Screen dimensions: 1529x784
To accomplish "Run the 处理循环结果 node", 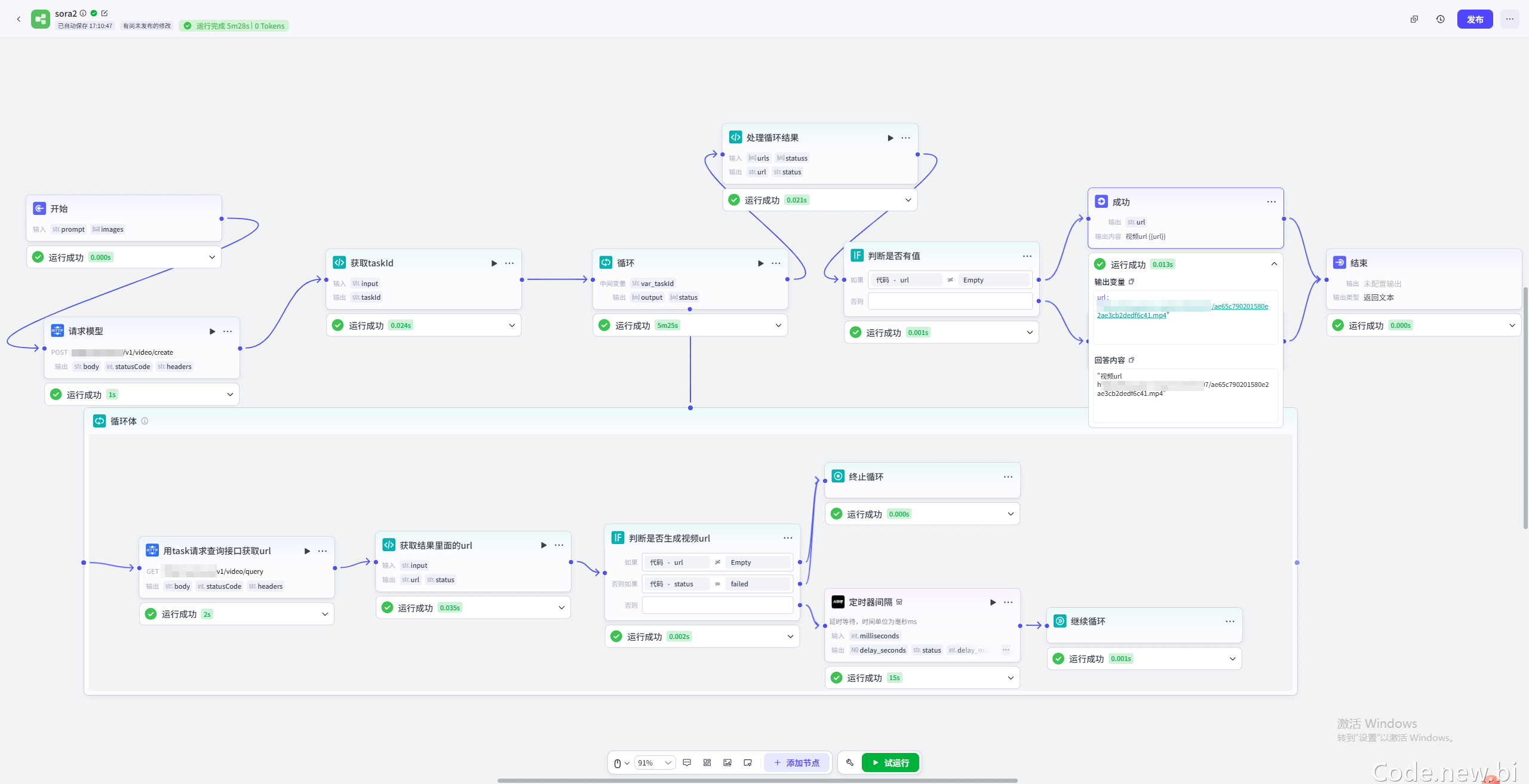I will (x=890, y=138).
